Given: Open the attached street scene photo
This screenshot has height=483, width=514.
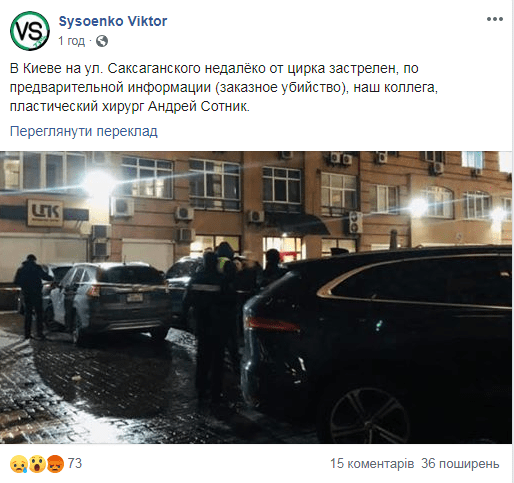Looking at the screenshot, I should coord(256,297).
